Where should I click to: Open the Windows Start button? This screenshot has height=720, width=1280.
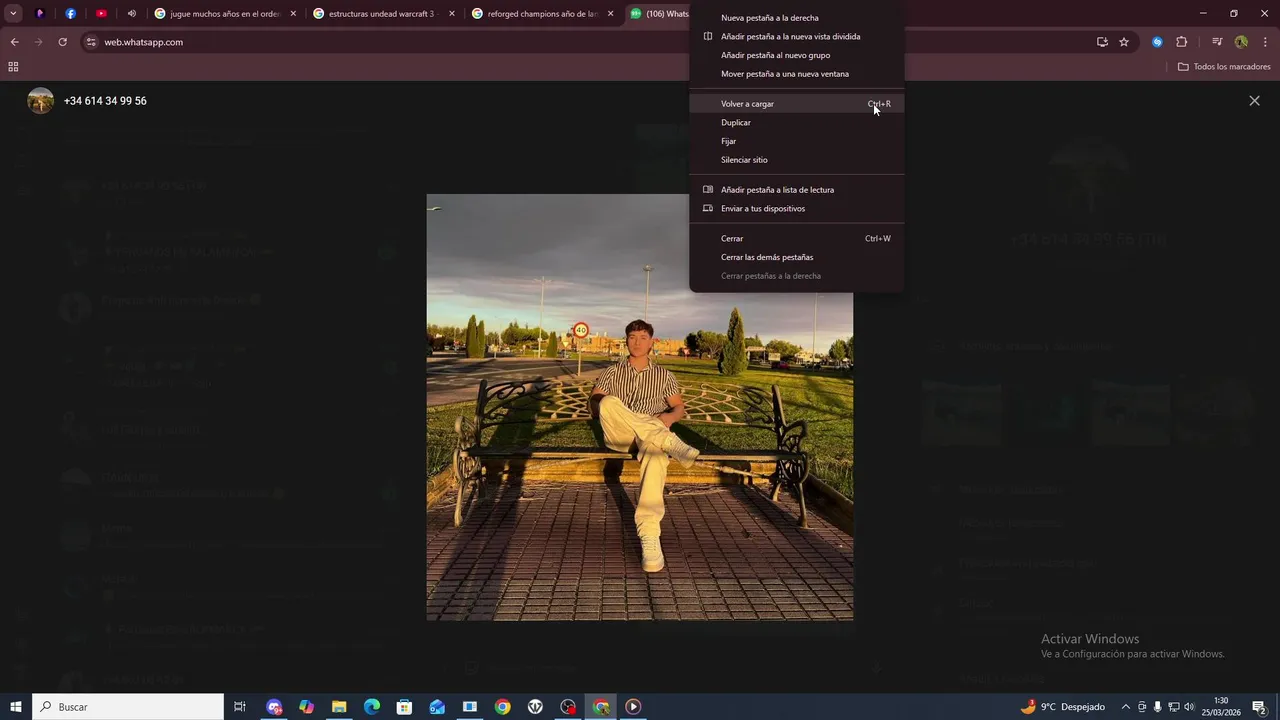pos(15,707)
